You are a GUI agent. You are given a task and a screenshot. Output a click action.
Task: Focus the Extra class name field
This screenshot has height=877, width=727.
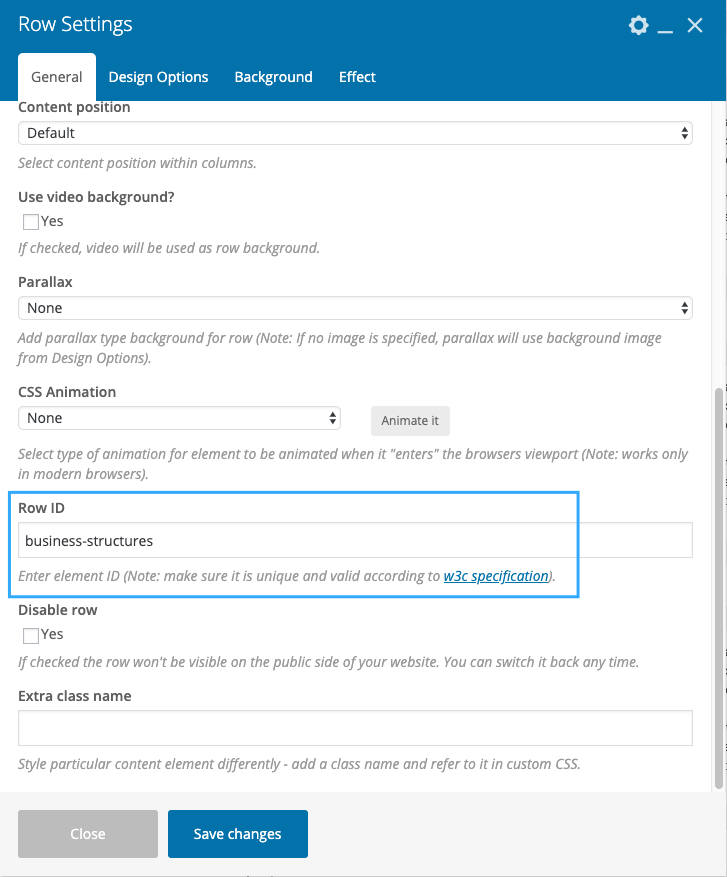pos(355,728)
